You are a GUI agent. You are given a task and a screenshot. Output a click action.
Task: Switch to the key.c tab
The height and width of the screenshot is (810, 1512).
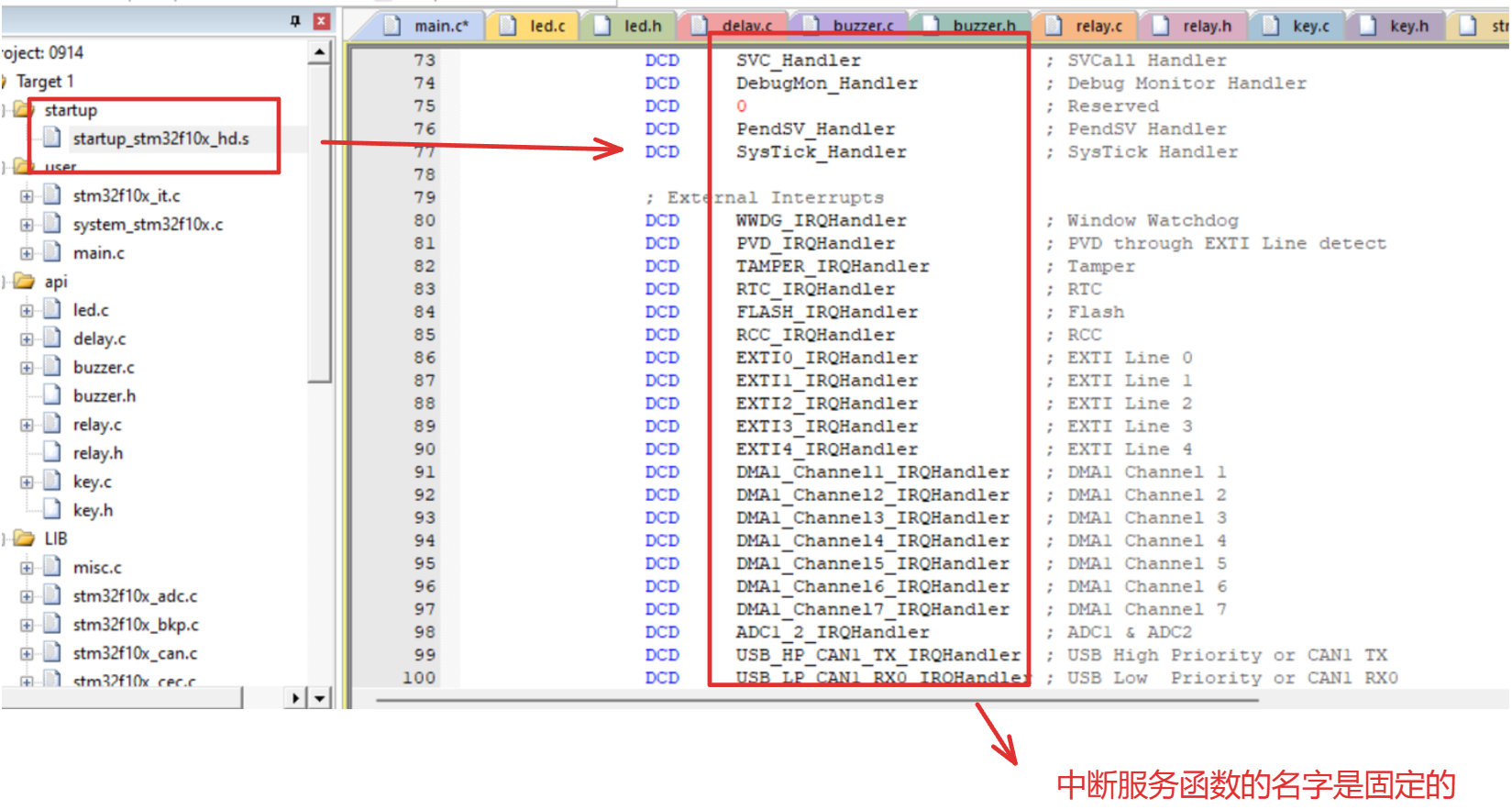[x=1311, y=26]
